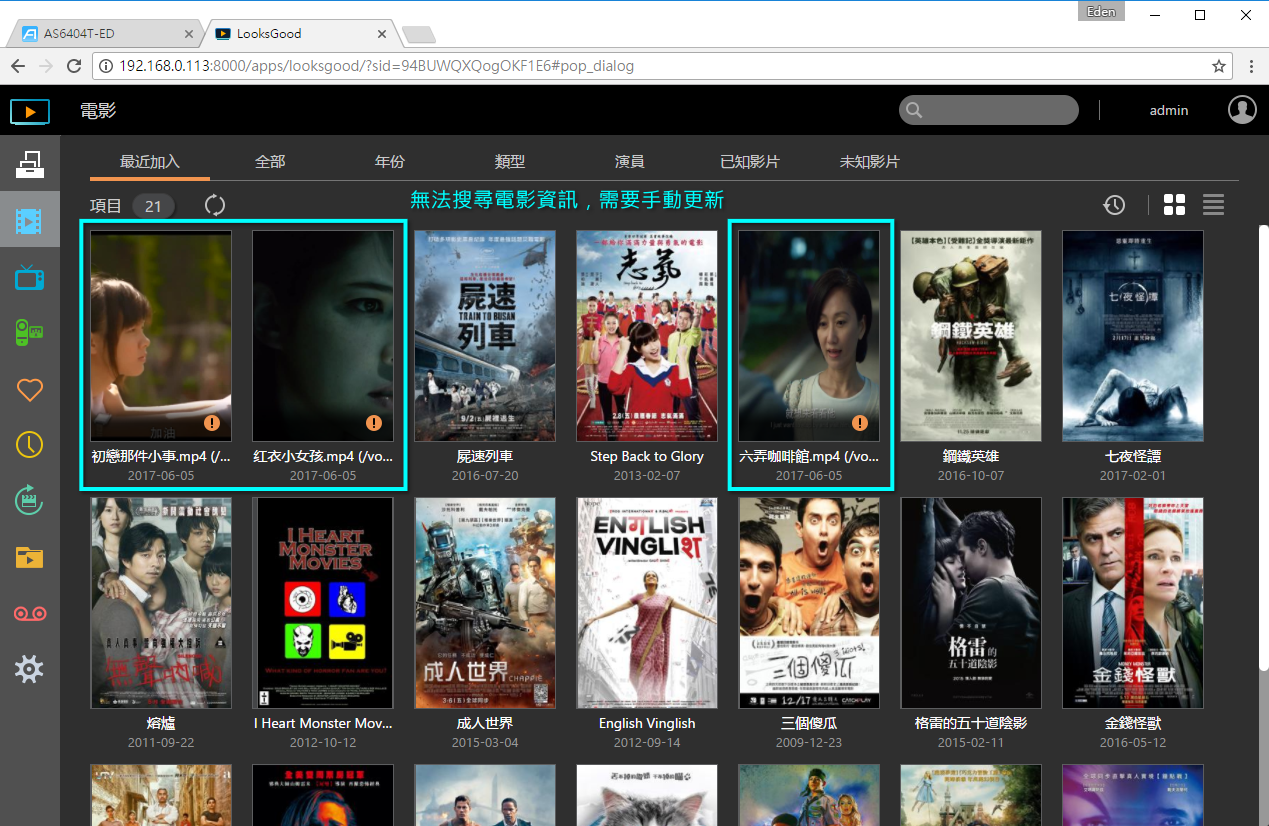Click into the search field
1269x826 pixels.
point(989,110)
